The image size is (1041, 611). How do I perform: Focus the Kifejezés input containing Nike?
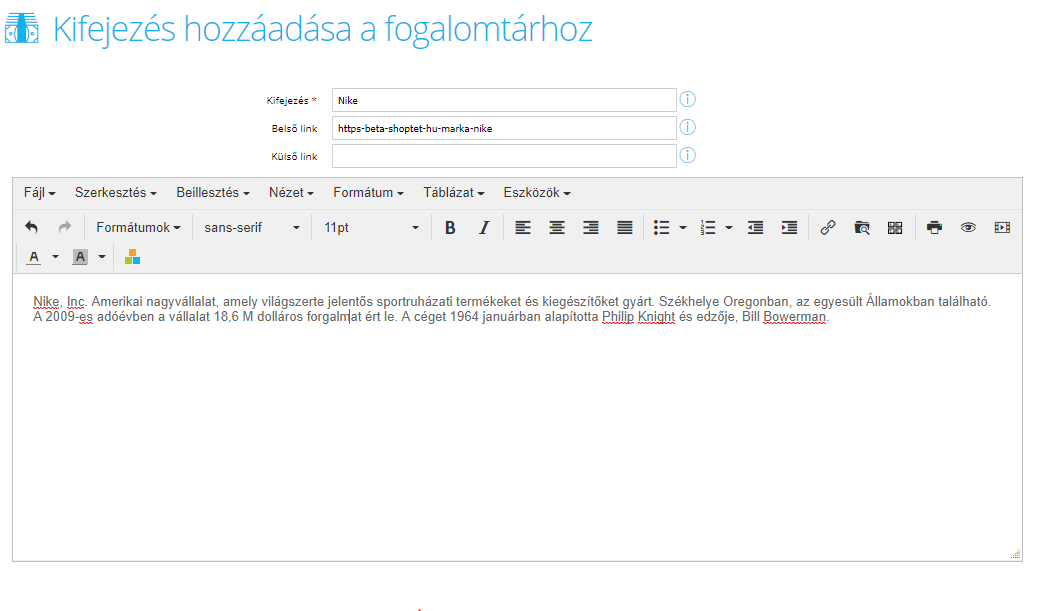click(504, 100)
